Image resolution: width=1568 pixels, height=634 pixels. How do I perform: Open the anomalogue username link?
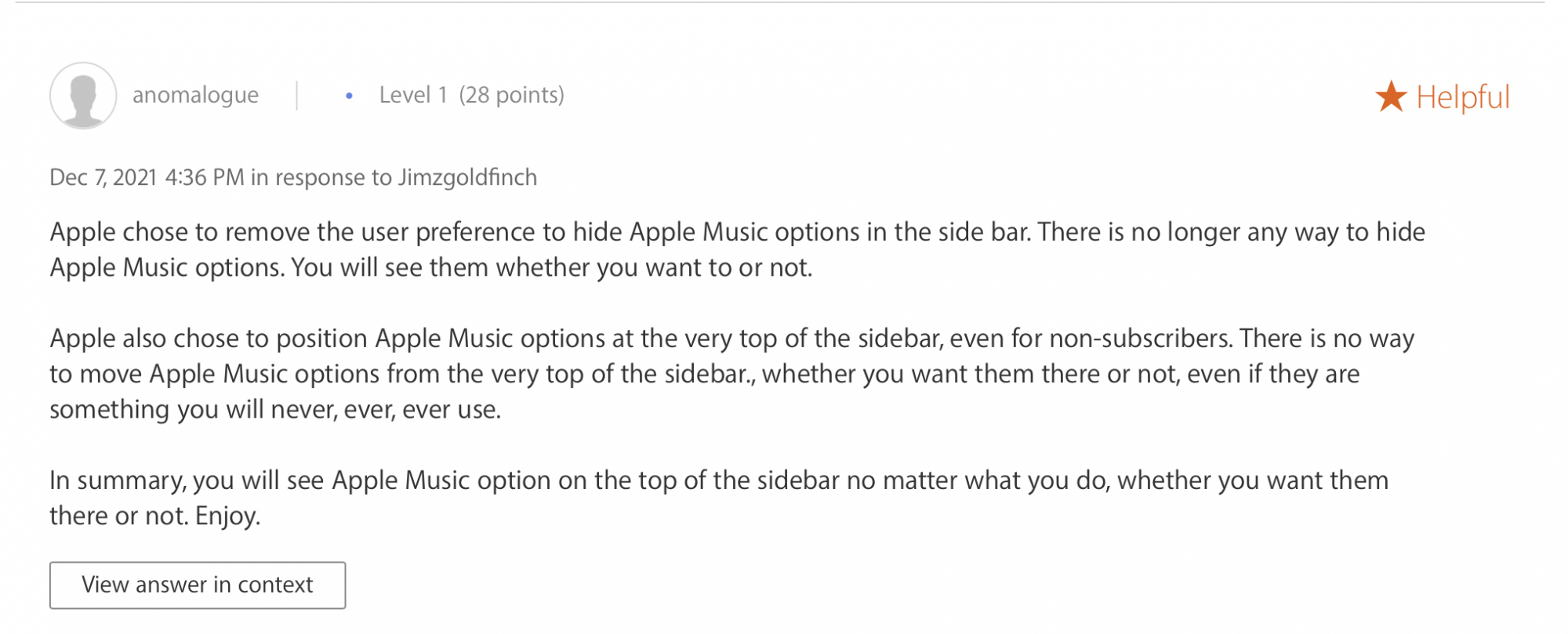coord(195,95)
